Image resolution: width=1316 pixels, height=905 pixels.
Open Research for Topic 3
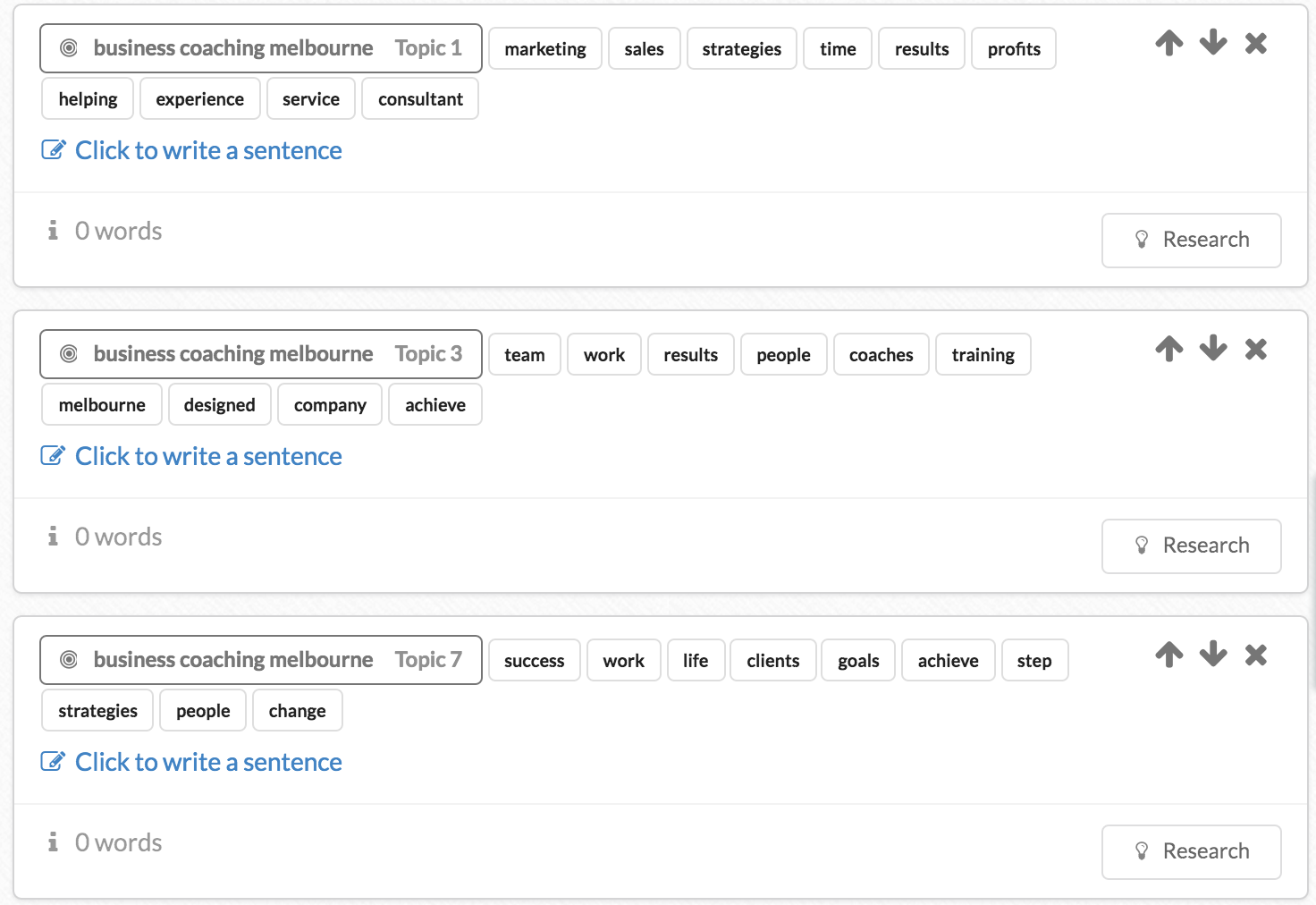click(x=1192, y=546)
